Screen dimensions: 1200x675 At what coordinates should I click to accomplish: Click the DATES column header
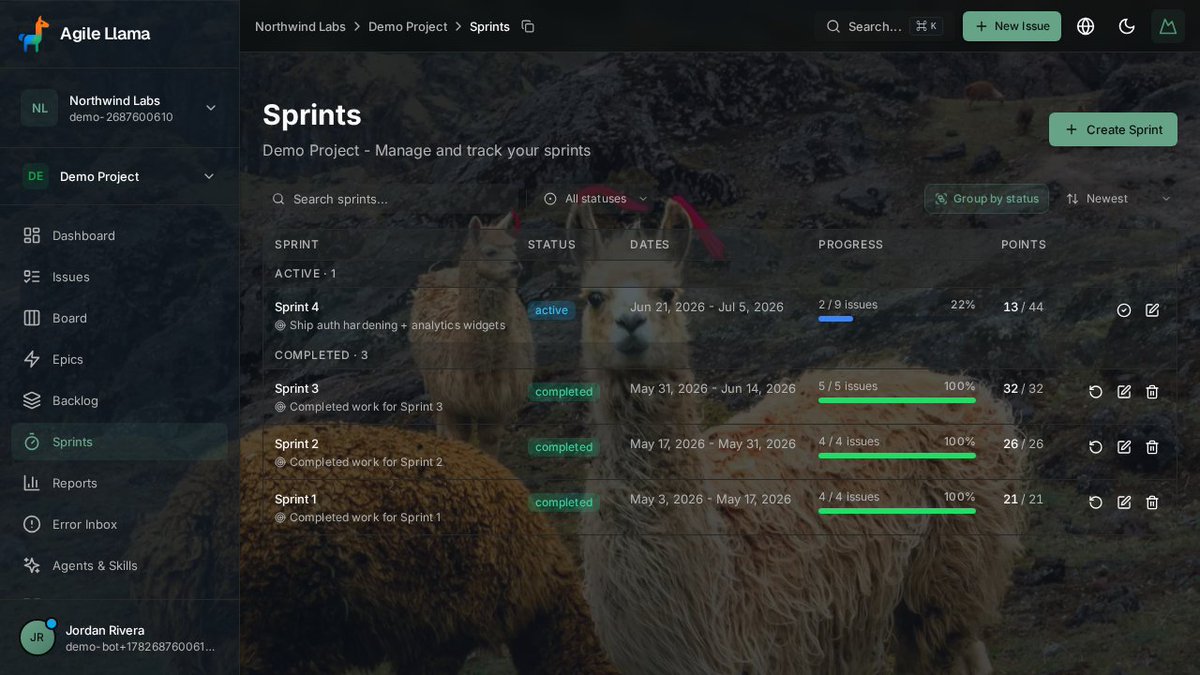650,244
